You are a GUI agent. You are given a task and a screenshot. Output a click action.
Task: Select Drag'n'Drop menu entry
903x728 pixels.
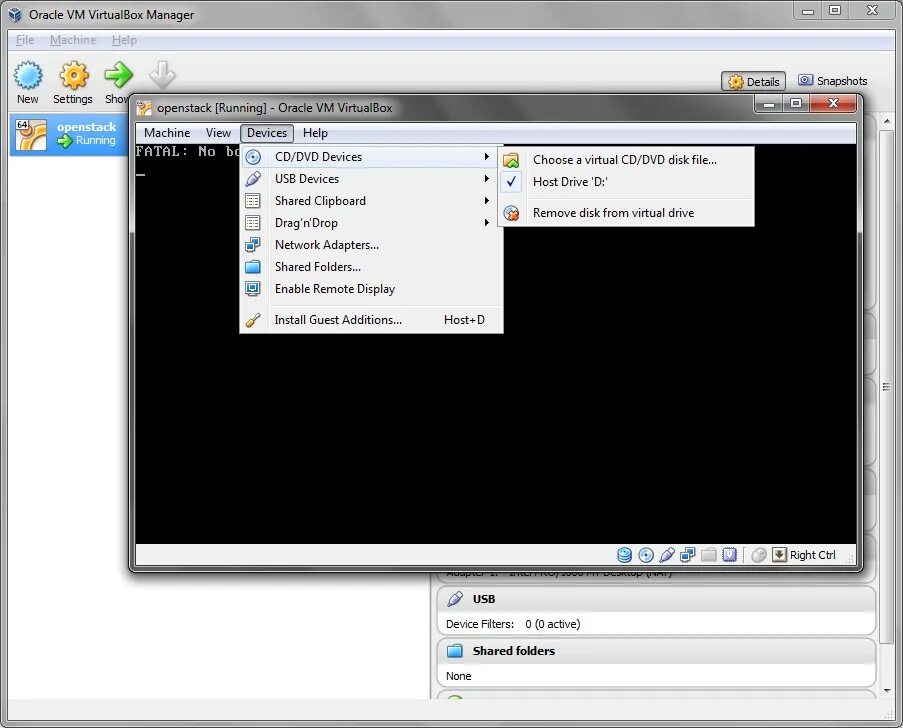(371, 222)
